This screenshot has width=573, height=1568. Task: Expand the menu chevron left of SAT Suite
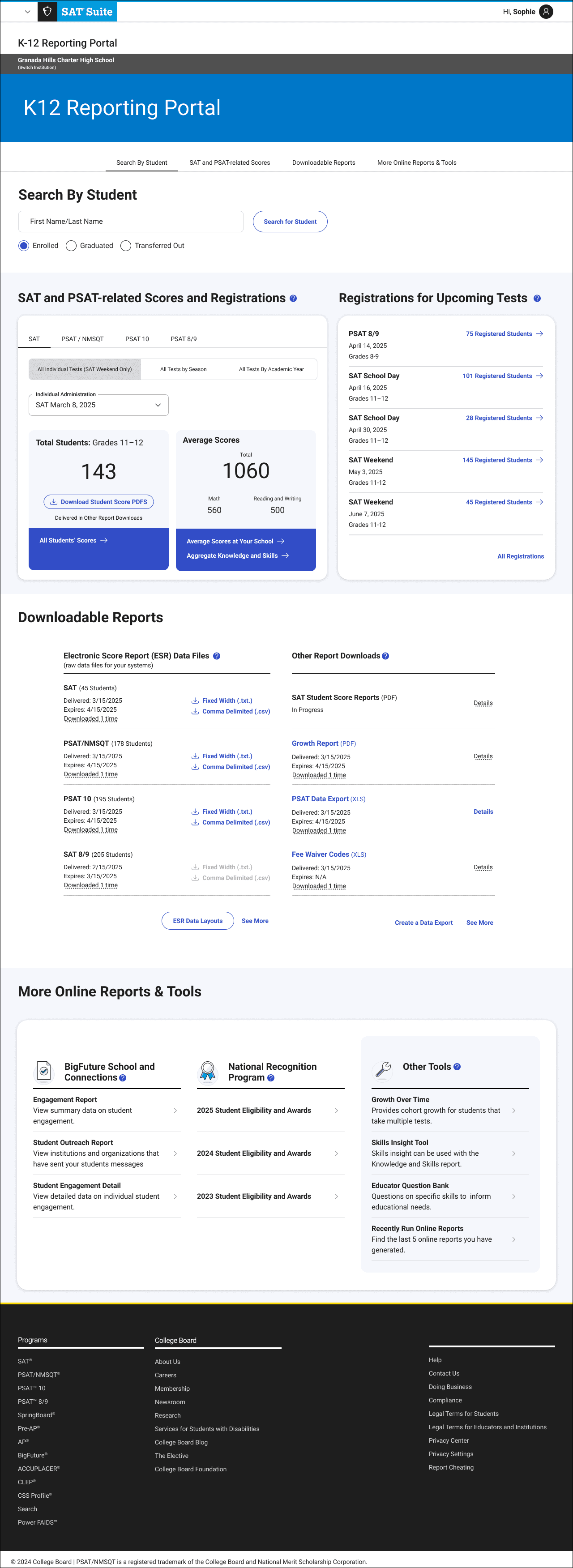click(x=27, y=12)
